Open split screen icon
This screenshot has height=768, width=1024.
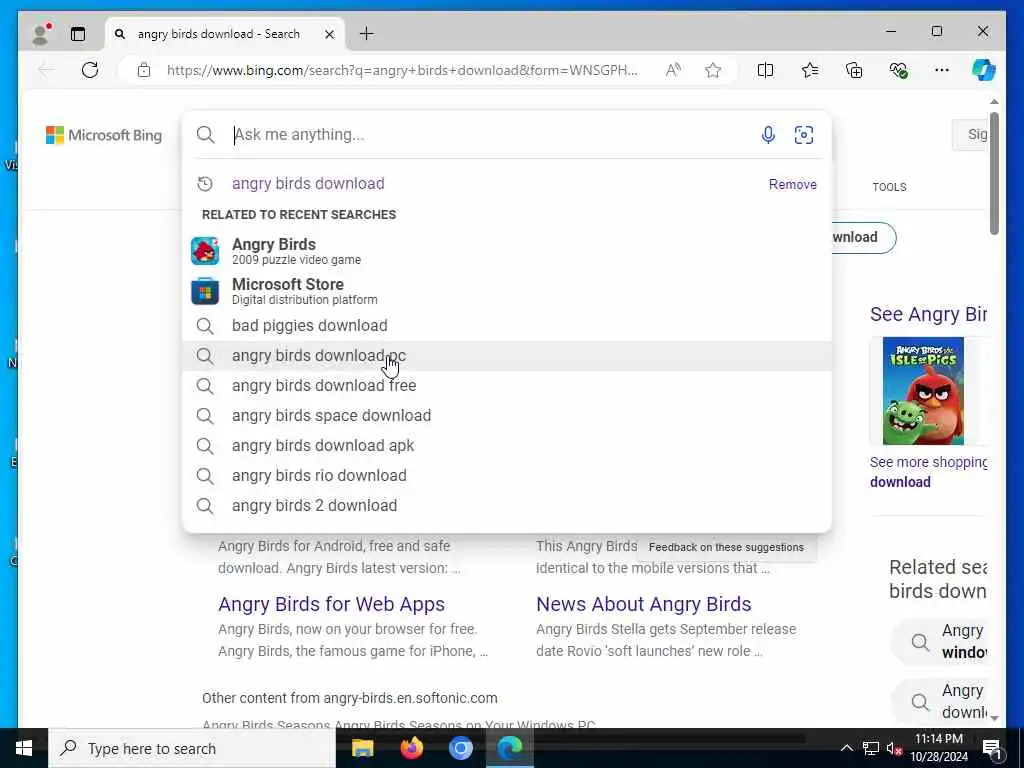pos(765,70)
